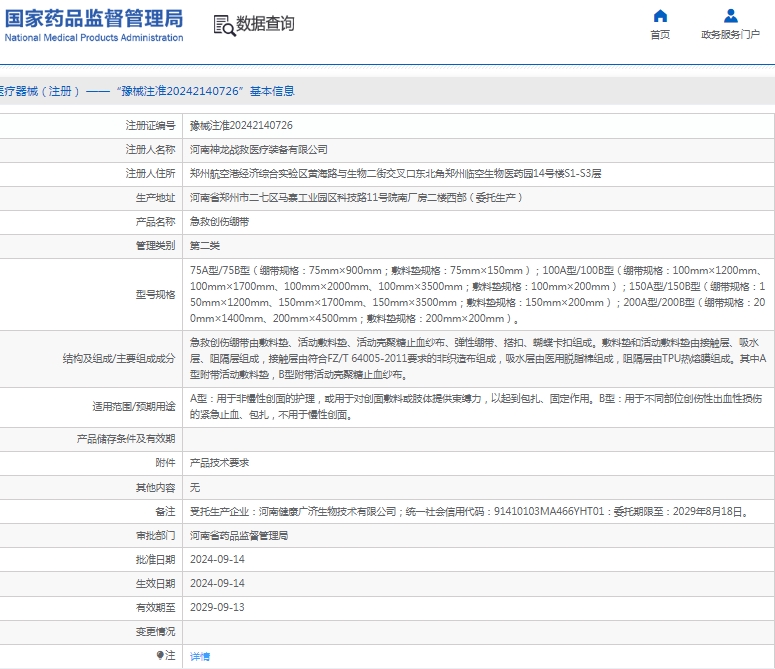The width and height of the screenshot is (775, 669).
Task: Select the 产品技术要求 attachment value
Action: [x=219, y=463]
